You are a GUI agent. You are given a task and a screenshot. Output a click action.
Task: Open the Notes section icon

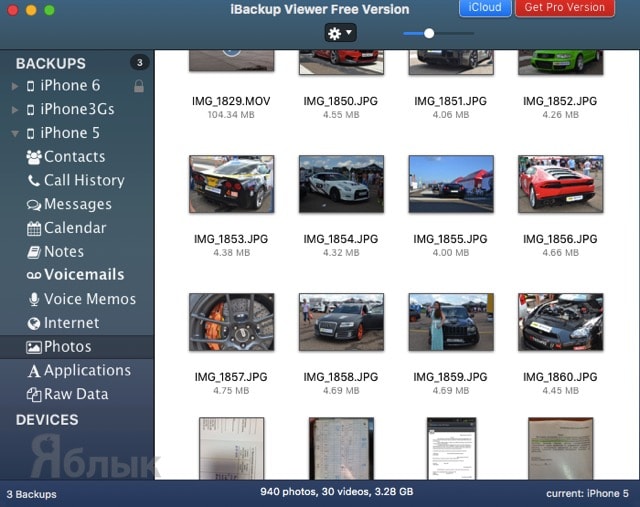(34, 252)
